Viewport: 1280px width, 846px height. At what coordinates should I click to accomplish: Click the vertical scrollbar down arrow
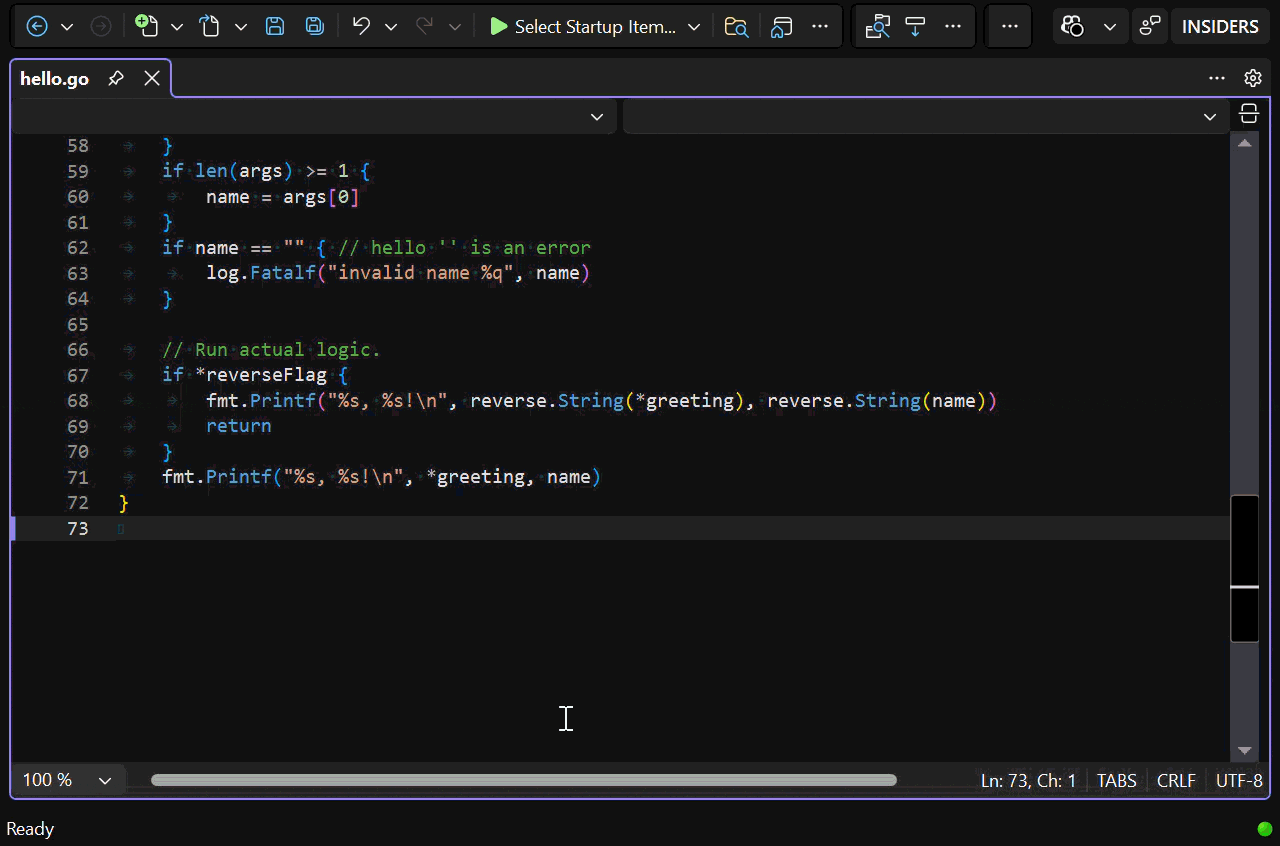pos(1245,750)
